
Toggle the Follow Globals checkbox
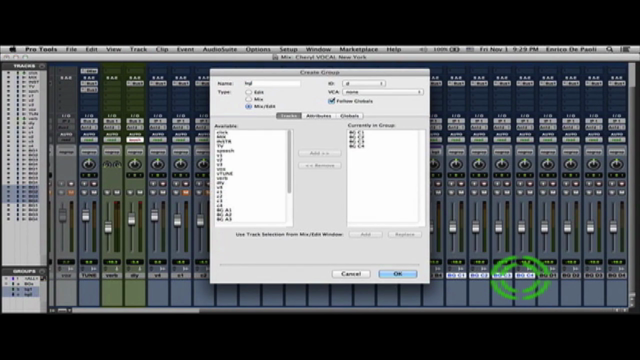coord(331,101)
